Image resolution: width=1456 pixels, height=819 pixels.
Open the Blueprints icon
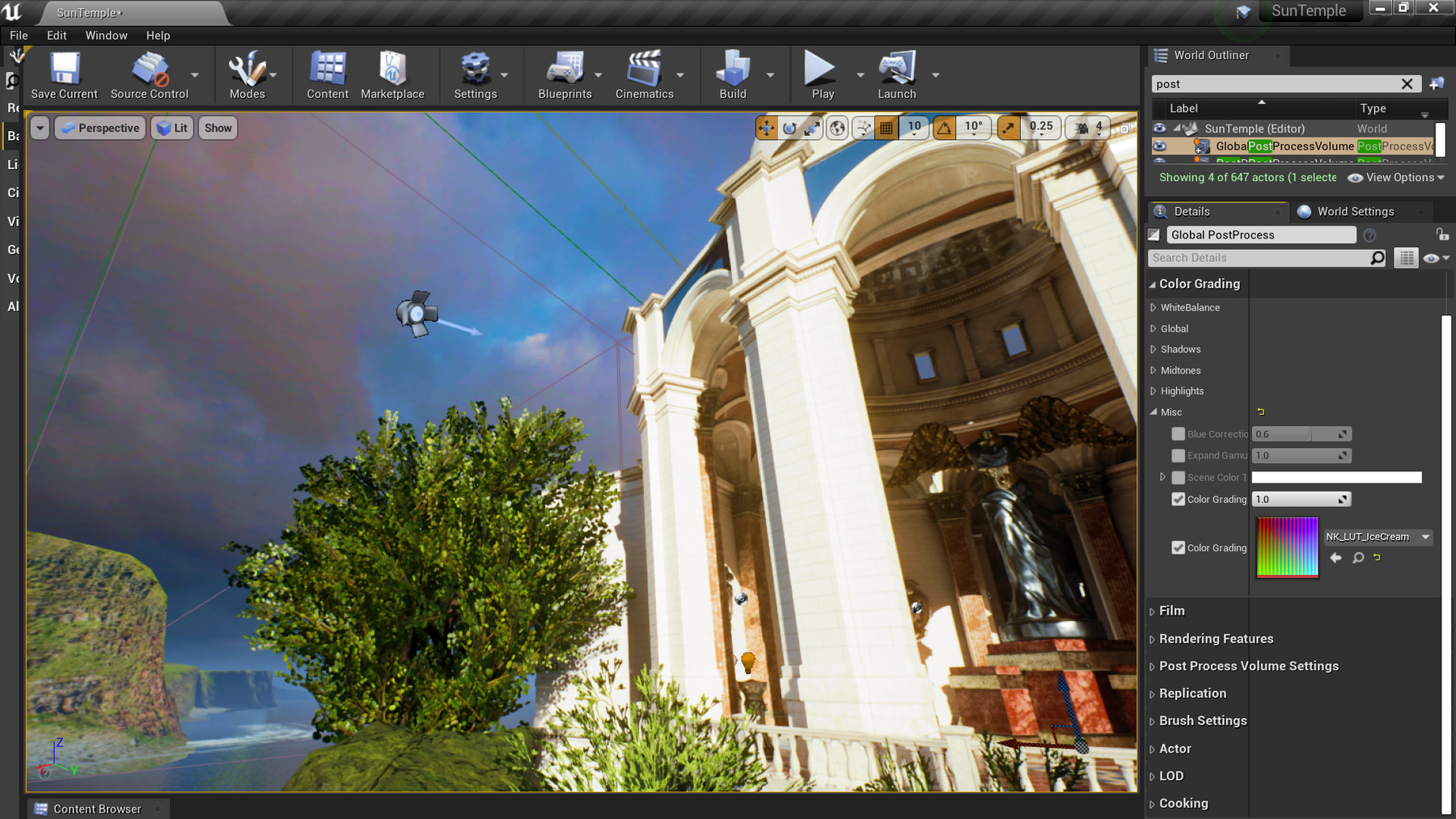[x=565, y=69]
